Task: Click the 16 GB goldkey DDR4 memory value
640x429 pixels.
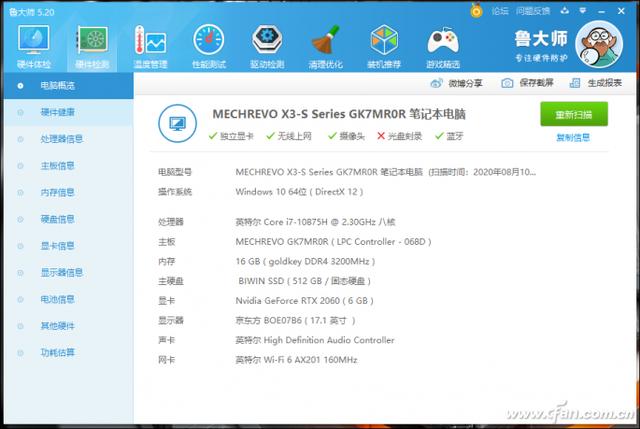Action: (x=305, y=261)
